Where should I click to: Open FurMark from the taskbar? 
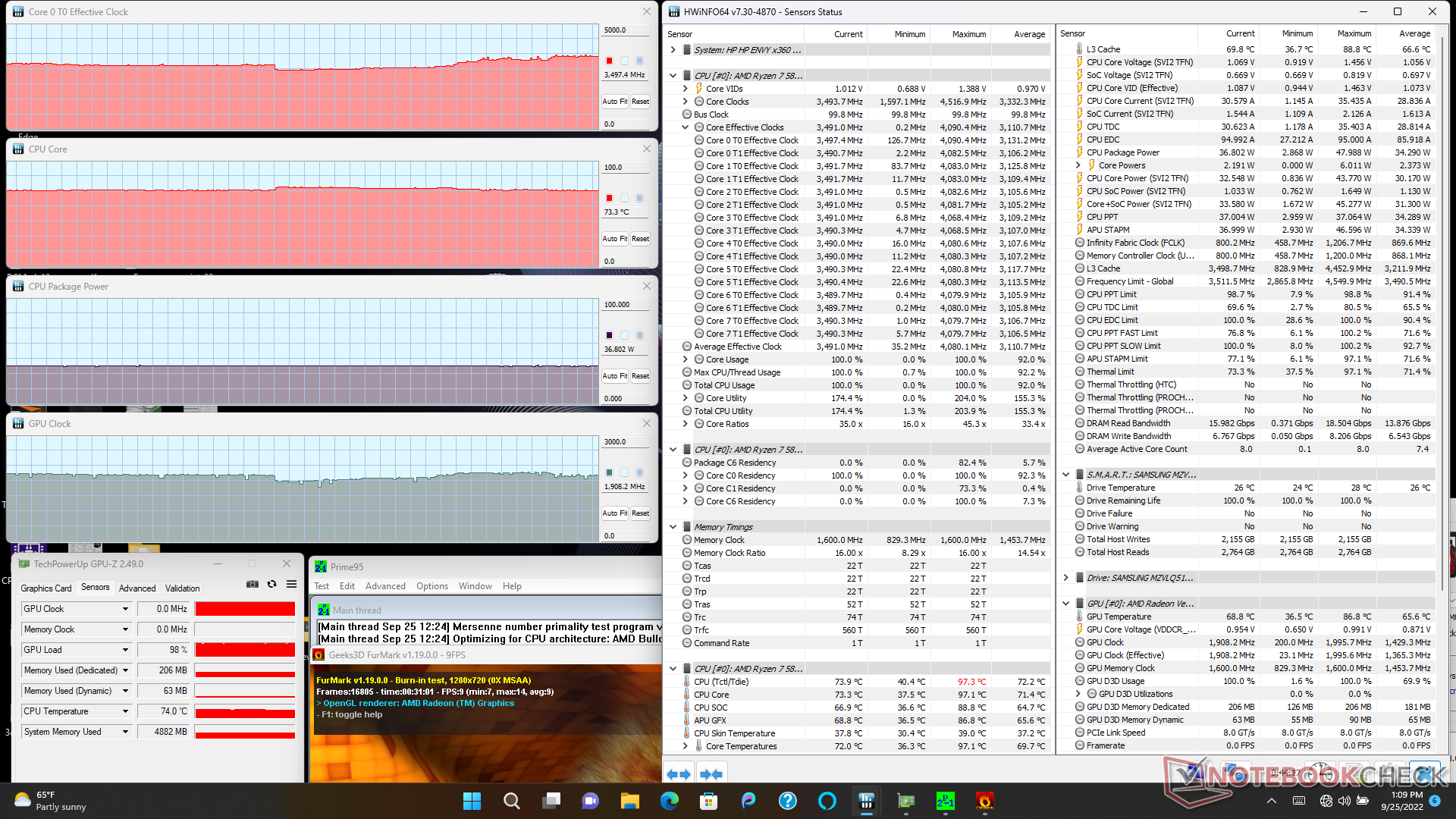pyautogui.click(x=984, y=801)
